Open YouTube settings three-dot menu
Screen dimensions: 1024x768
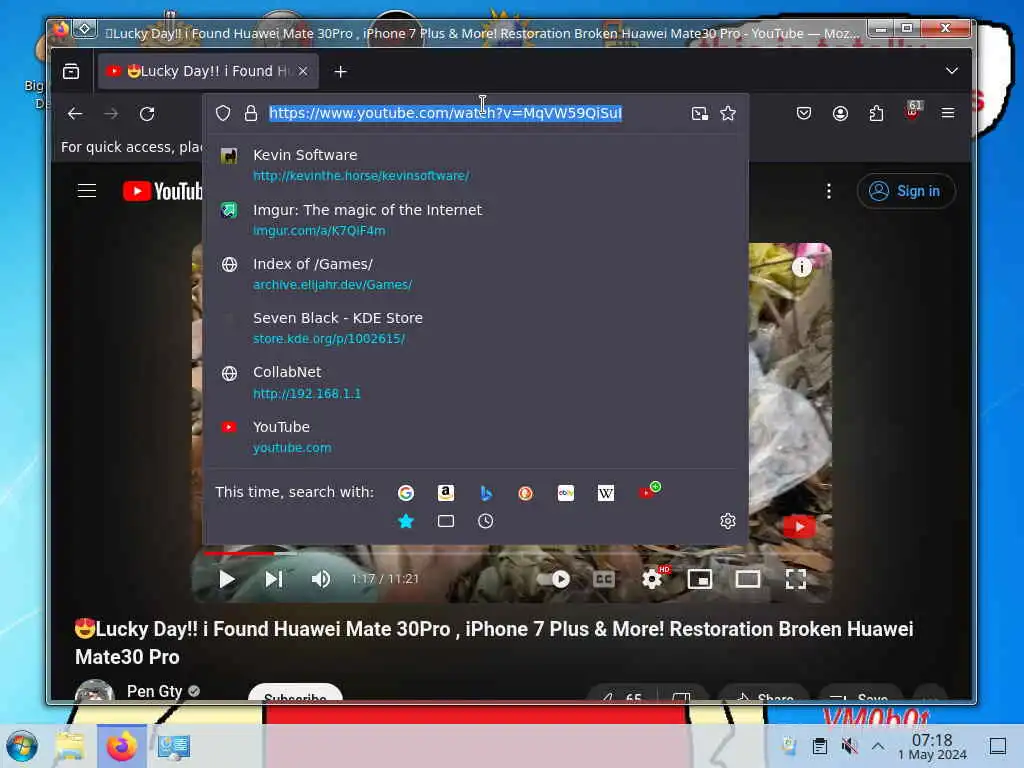coord(829,191)
